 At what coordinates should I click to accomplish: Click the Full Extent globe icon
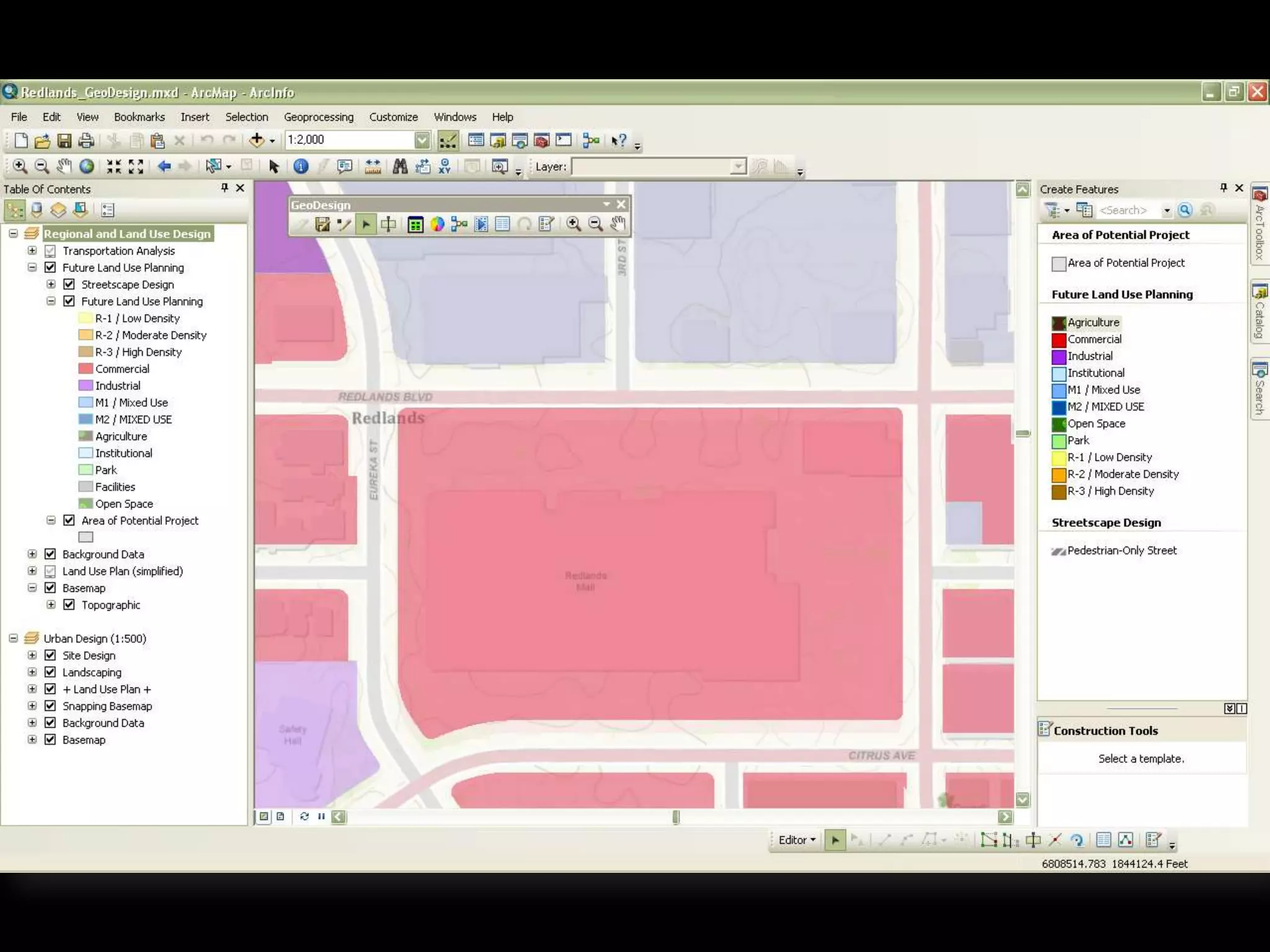coord(87,166)
